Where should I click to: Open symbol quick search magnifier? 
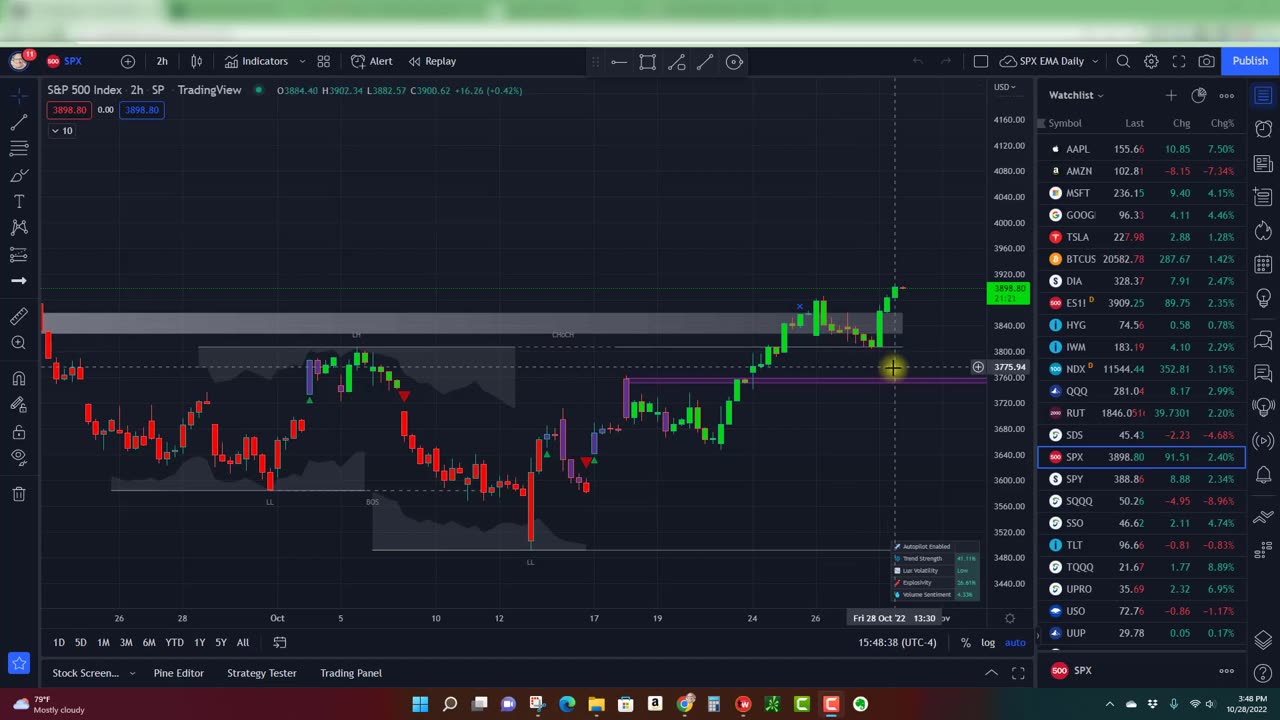pos(1123,61)
